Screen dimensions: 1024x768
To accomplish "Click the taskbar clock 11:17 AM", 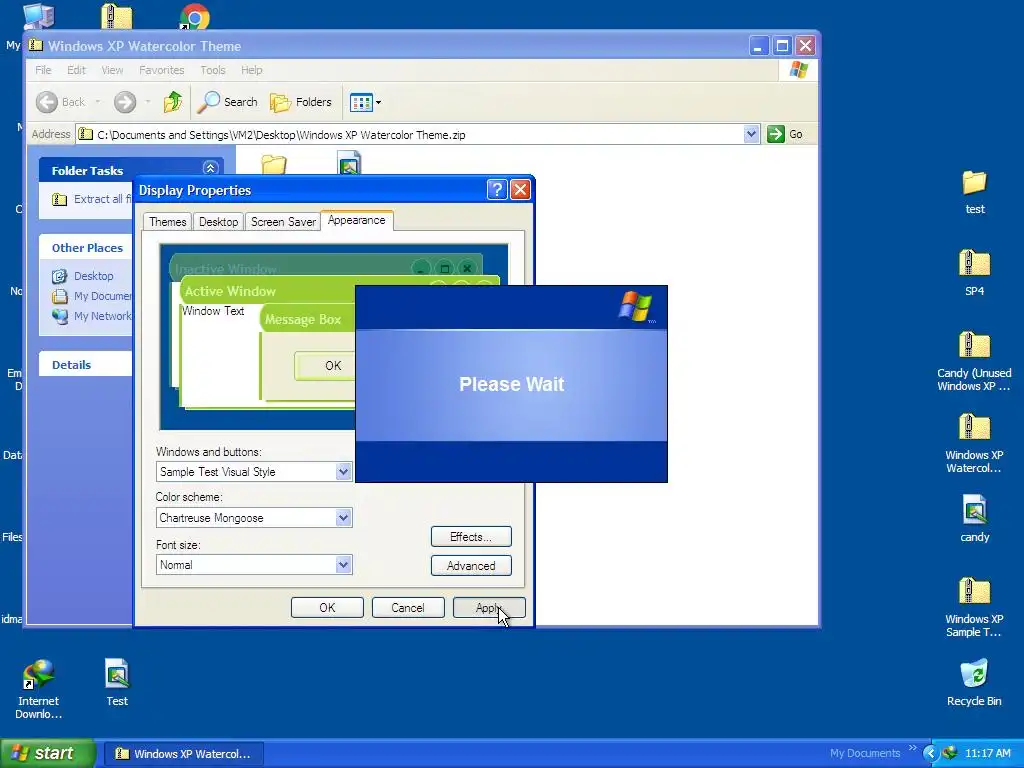I will click(987, 753).
